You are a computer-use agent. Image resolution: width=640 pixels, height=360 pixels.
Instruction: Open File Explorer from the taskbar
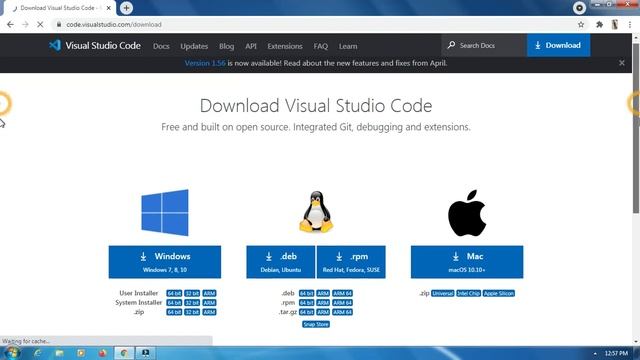click(x=59, y=353)
